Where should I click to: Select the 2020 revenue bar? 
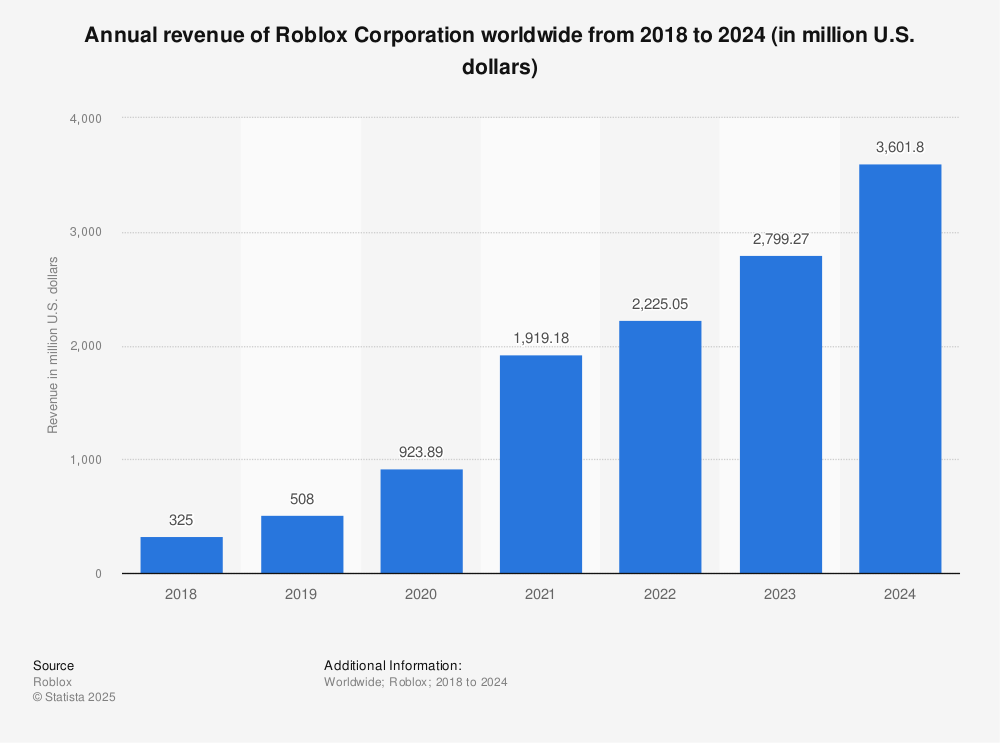coord(421,520)
